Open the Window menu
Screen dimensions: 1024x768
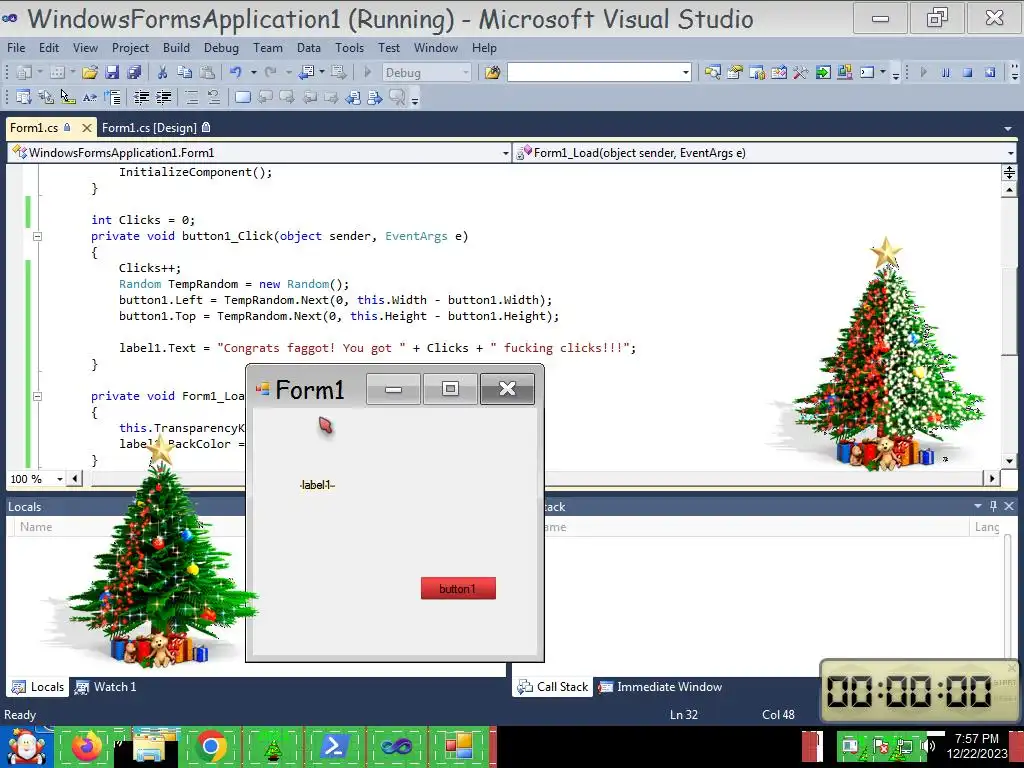436,48
